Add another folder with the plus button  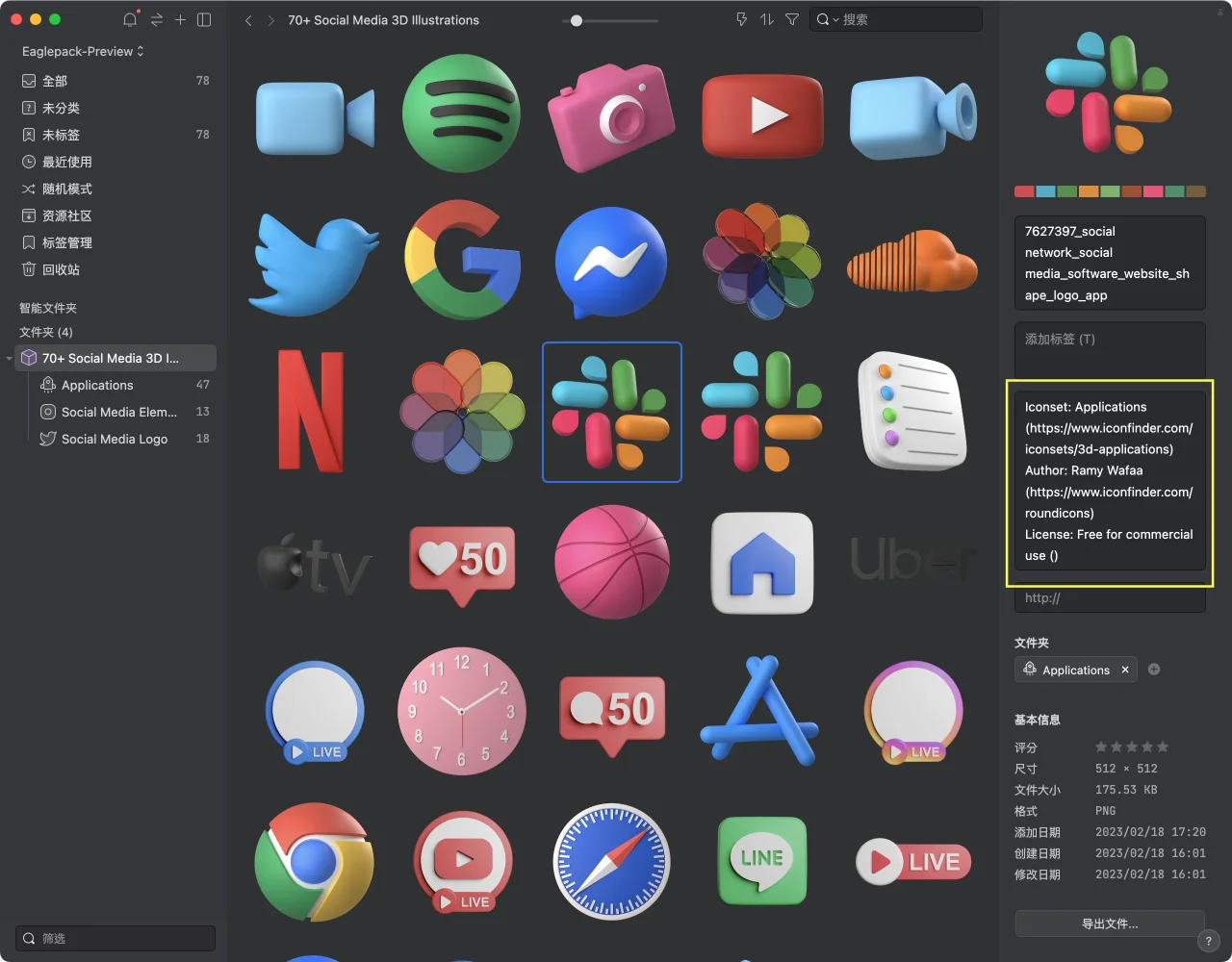[x=1154, y=670]
